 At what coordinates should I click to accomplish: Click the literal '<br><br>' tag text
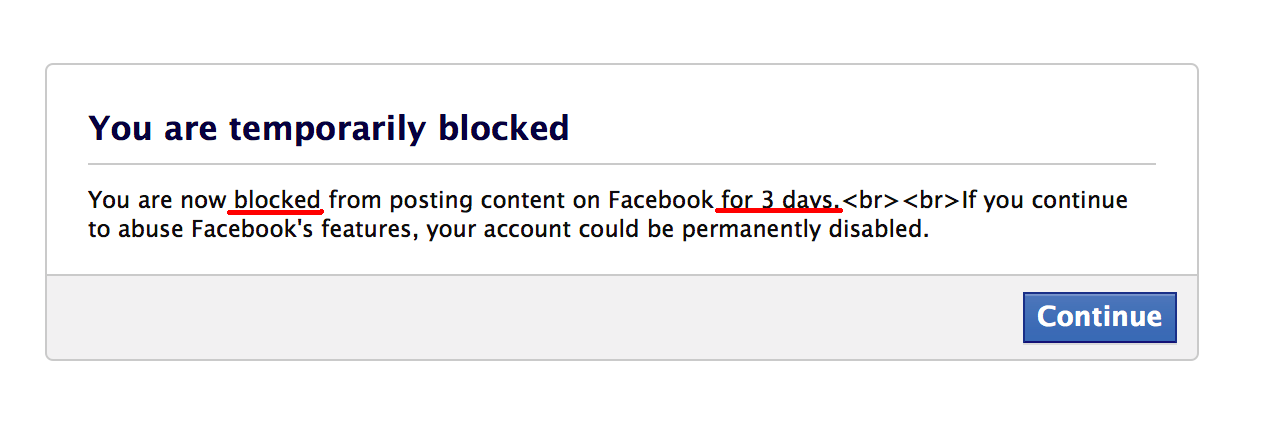click(901, 200)
